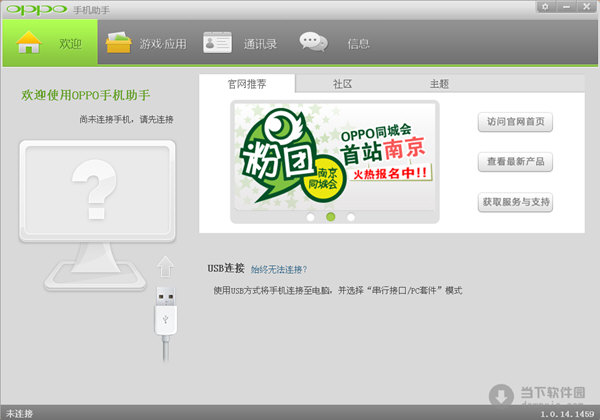The height and width of the screenshot is (420, 600).
Task: Click the USB connection instruction text
Action: [338, 291]
